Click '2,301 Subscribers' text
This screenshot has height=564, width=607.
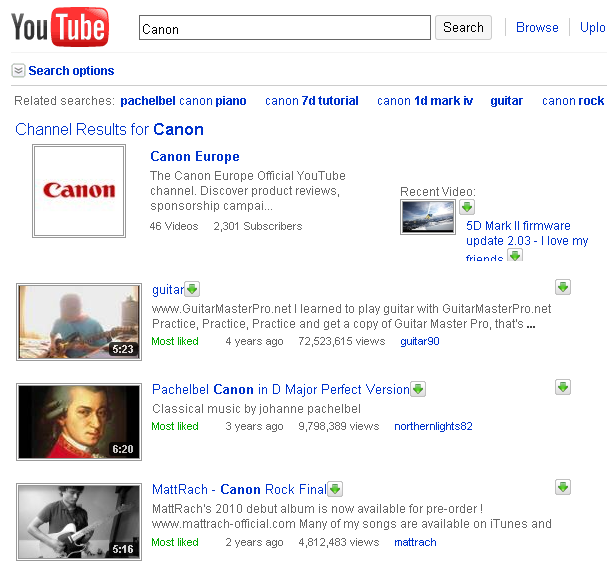coord(258,226)
